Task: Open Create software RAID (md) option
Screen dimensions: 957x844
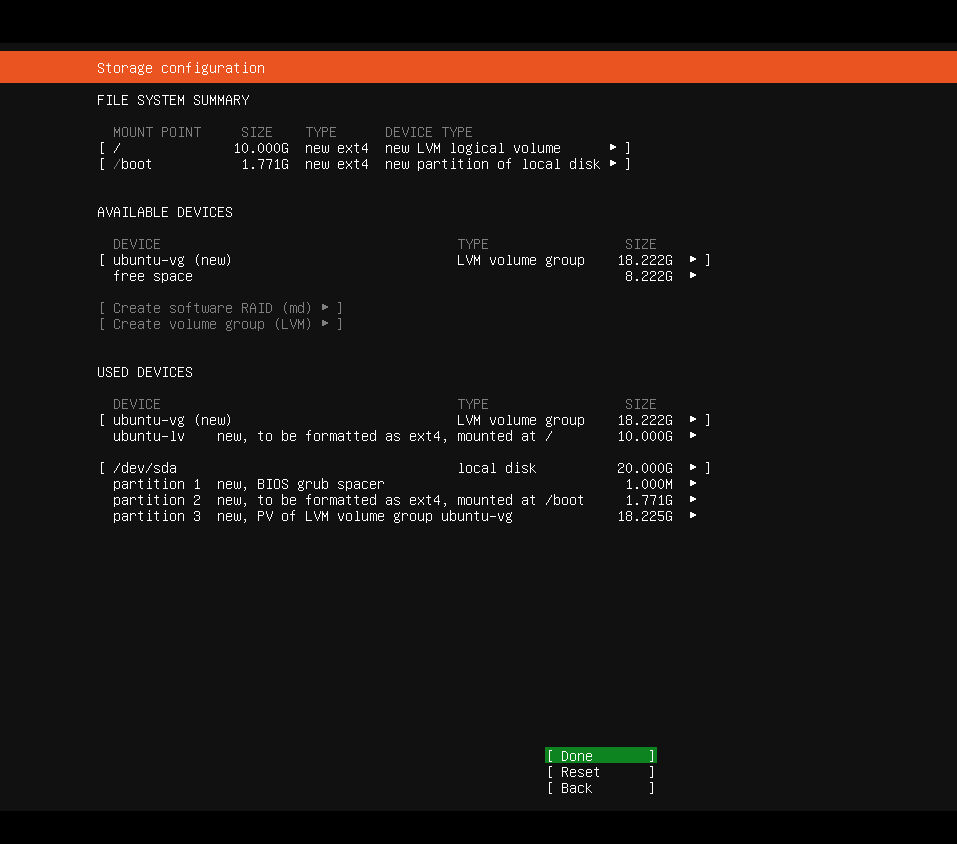Action: click(220, 308)
